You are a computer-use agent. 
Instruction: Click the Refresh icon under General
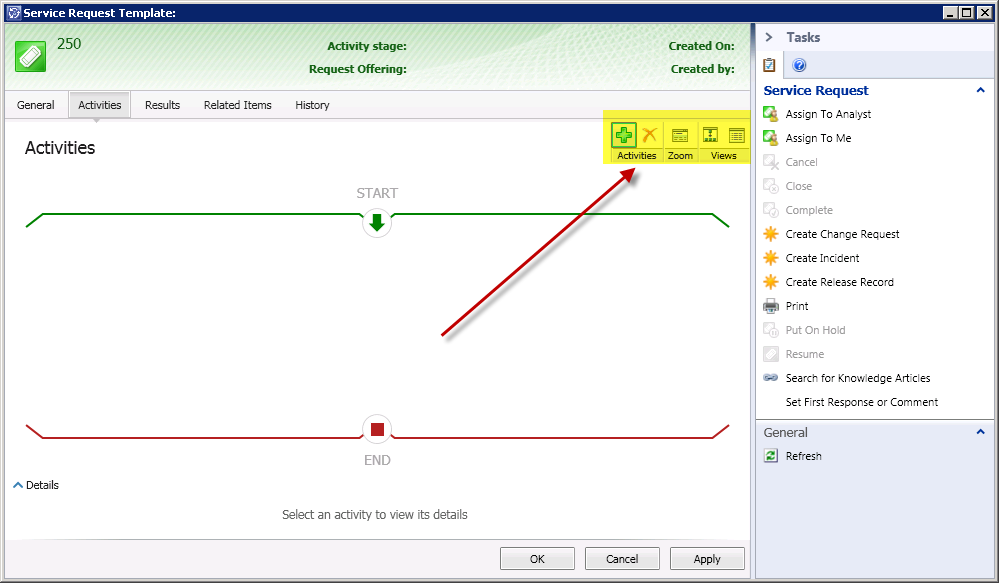(771, 456)
